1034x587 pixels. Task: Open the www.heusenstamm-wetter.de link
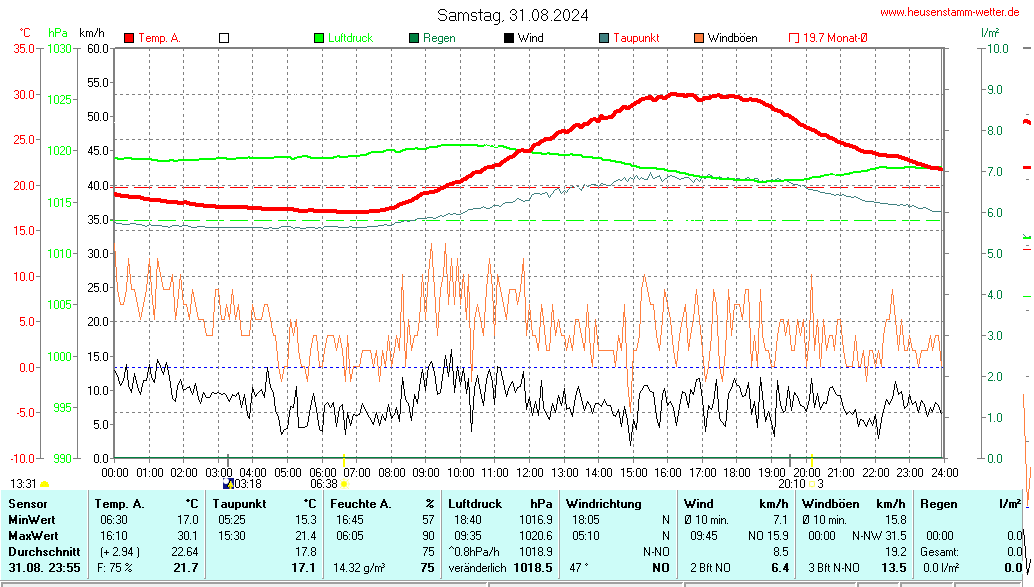(x=954, y=12)
